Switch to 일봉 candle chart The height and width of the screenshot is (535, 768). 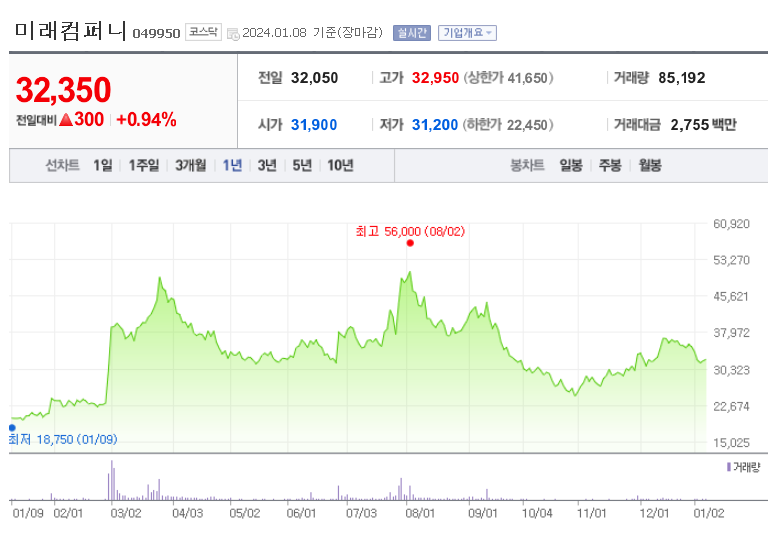(571, 166)
